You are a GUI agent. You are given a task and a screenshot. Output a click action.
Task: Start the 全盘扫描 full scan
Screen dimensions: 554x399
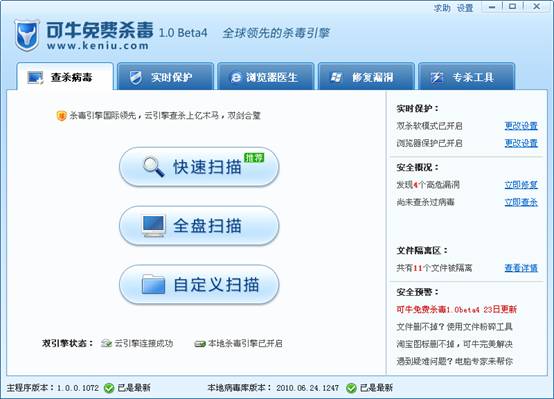coord(199,225)
